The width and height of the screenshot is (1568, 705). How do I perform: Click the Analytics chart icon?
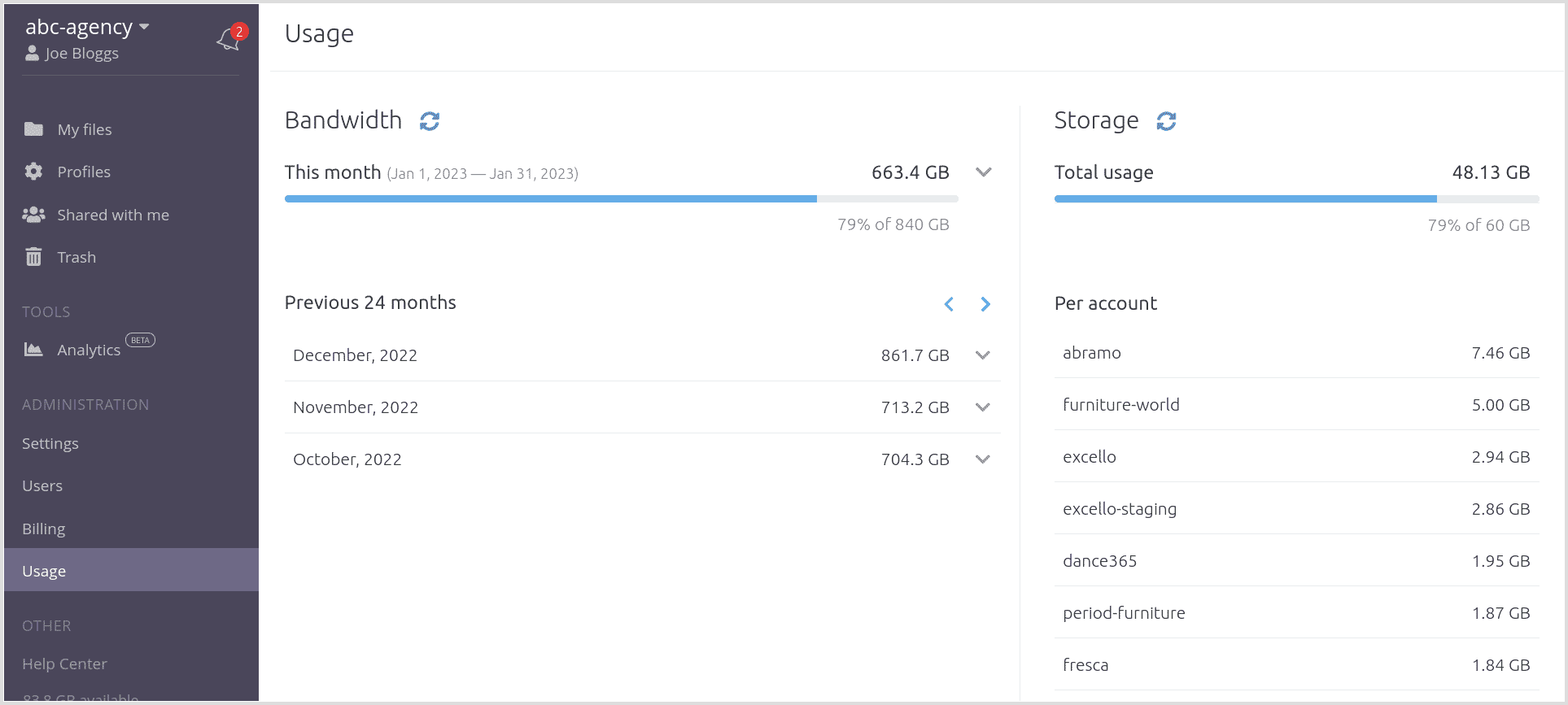33,350
